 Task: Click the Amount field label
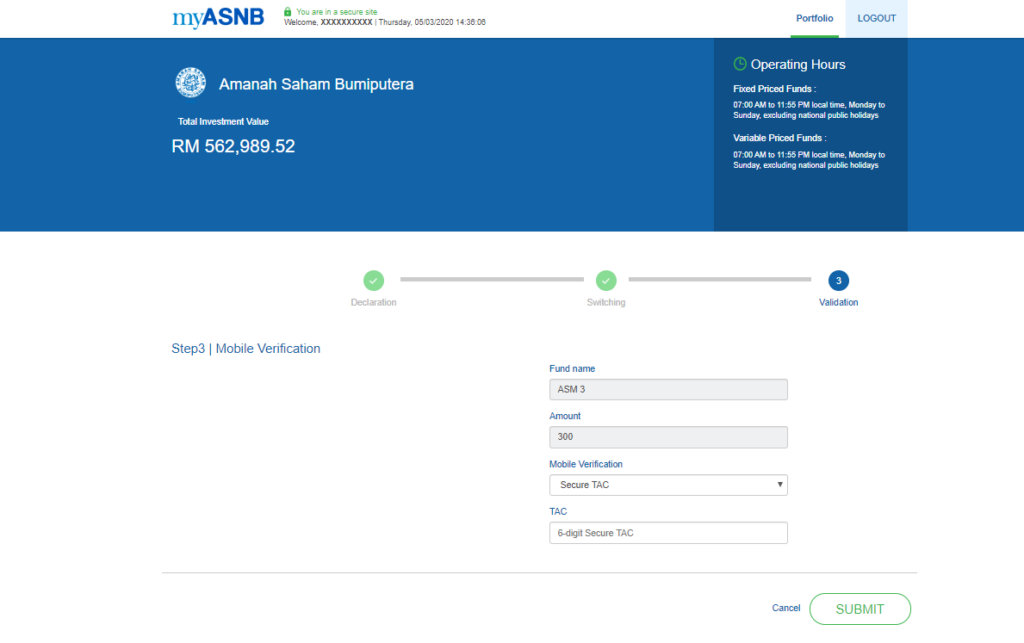click(x=565, y=416)
